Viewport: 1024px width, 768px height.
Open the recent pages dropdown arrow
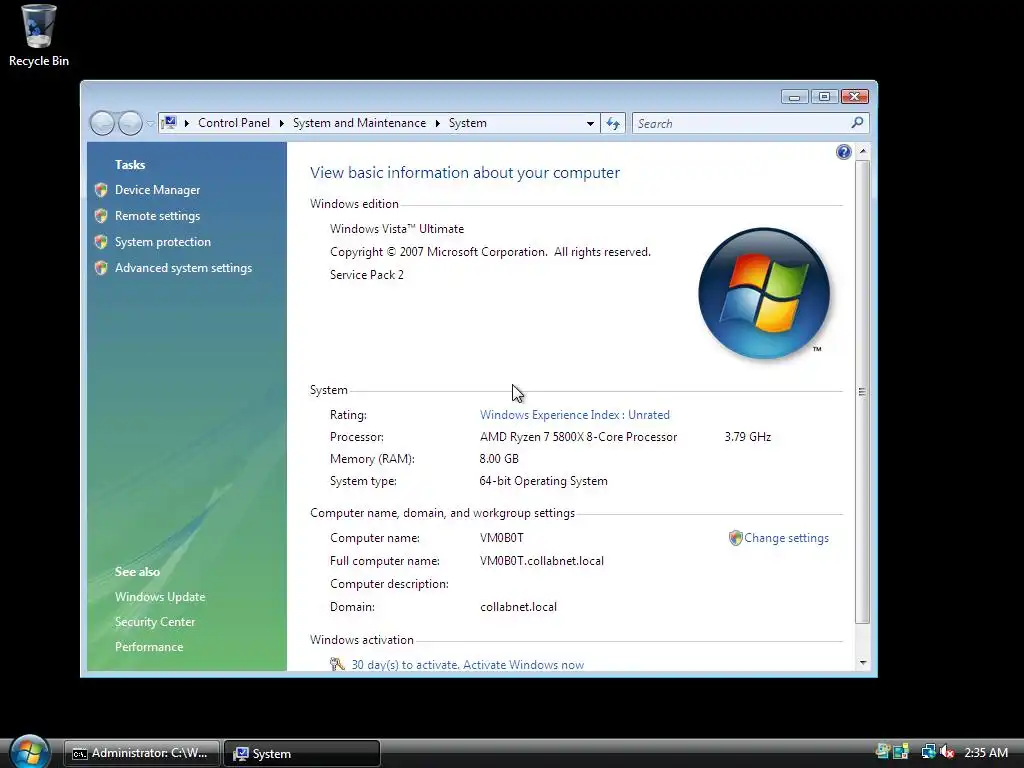tap(150, 123)
